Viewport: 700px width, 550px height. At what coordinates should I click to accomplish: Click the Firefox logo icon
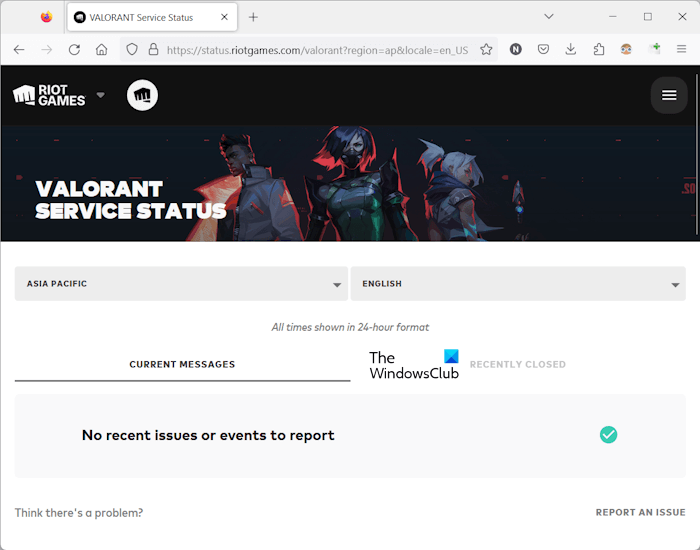[x=46, y=17]
